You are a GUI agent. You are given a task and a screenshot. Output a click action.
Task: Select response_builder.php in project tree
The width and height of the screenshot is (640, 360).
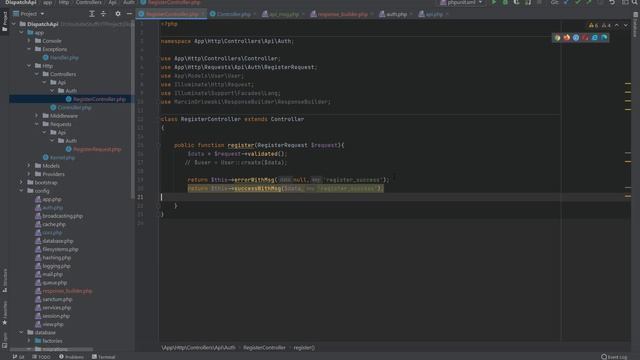(x=67, y=291)
